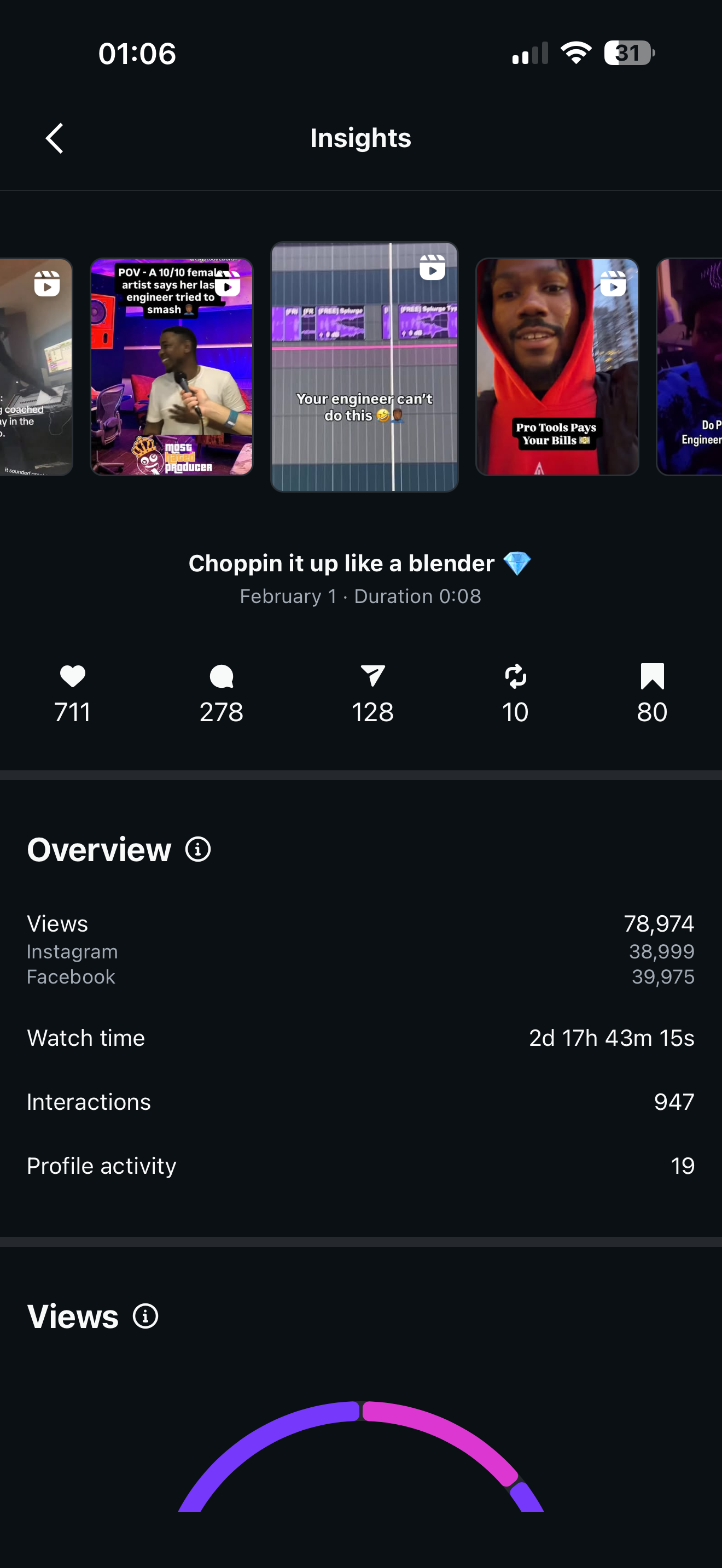Screen dimensions: 722x1568
Task: Tap the likes heart icon
Action: pyautogui.click(x=72, y=676)
